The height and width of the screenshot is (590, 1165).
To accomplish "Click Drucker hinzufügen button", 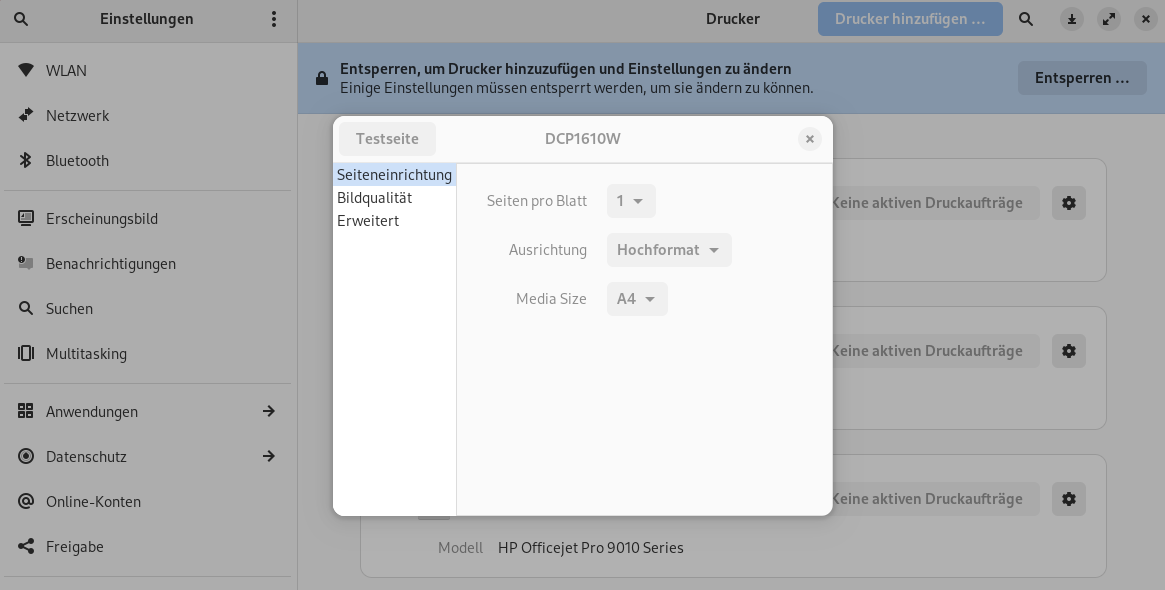I will pos(910,19).
